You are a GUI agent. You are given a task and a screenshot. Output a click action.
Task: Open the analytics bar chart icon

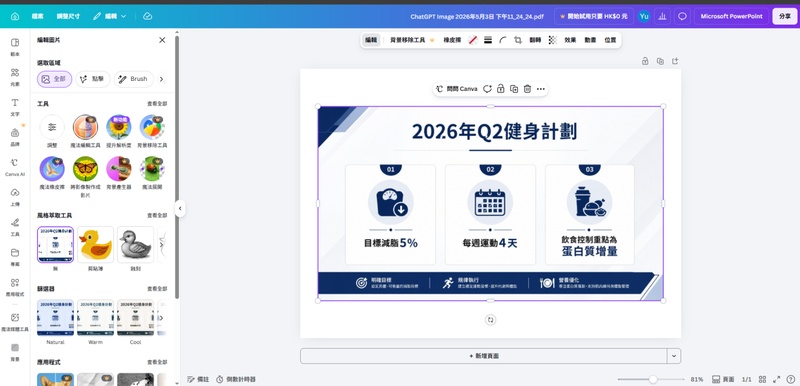[662, 16]
